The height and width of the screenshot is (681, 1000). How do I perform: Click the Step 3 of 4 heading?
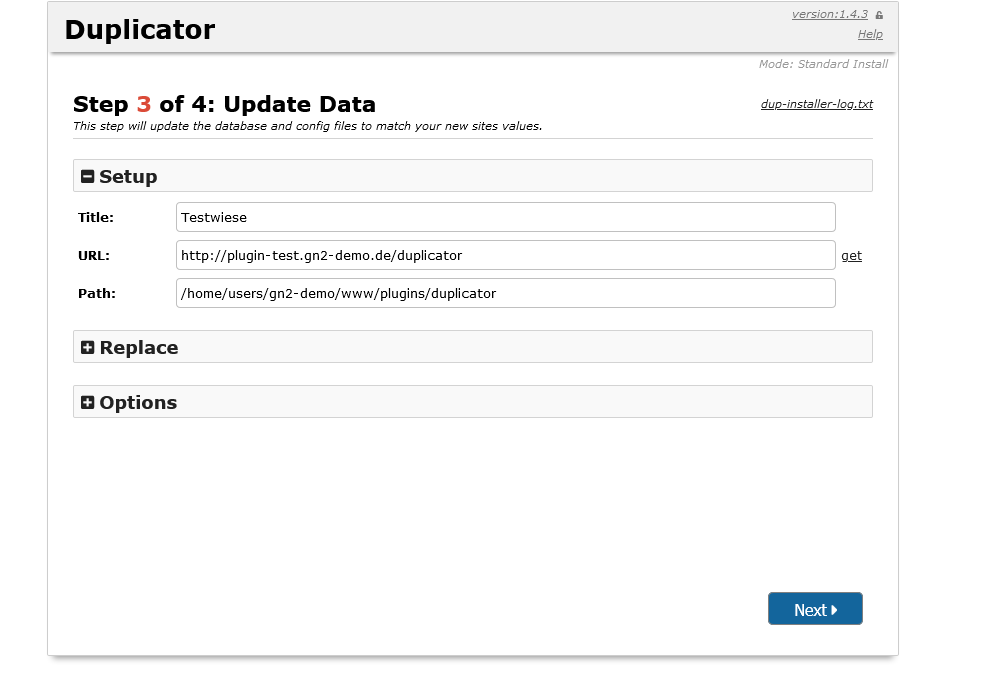pyautogui.click(x=224, y=104)
